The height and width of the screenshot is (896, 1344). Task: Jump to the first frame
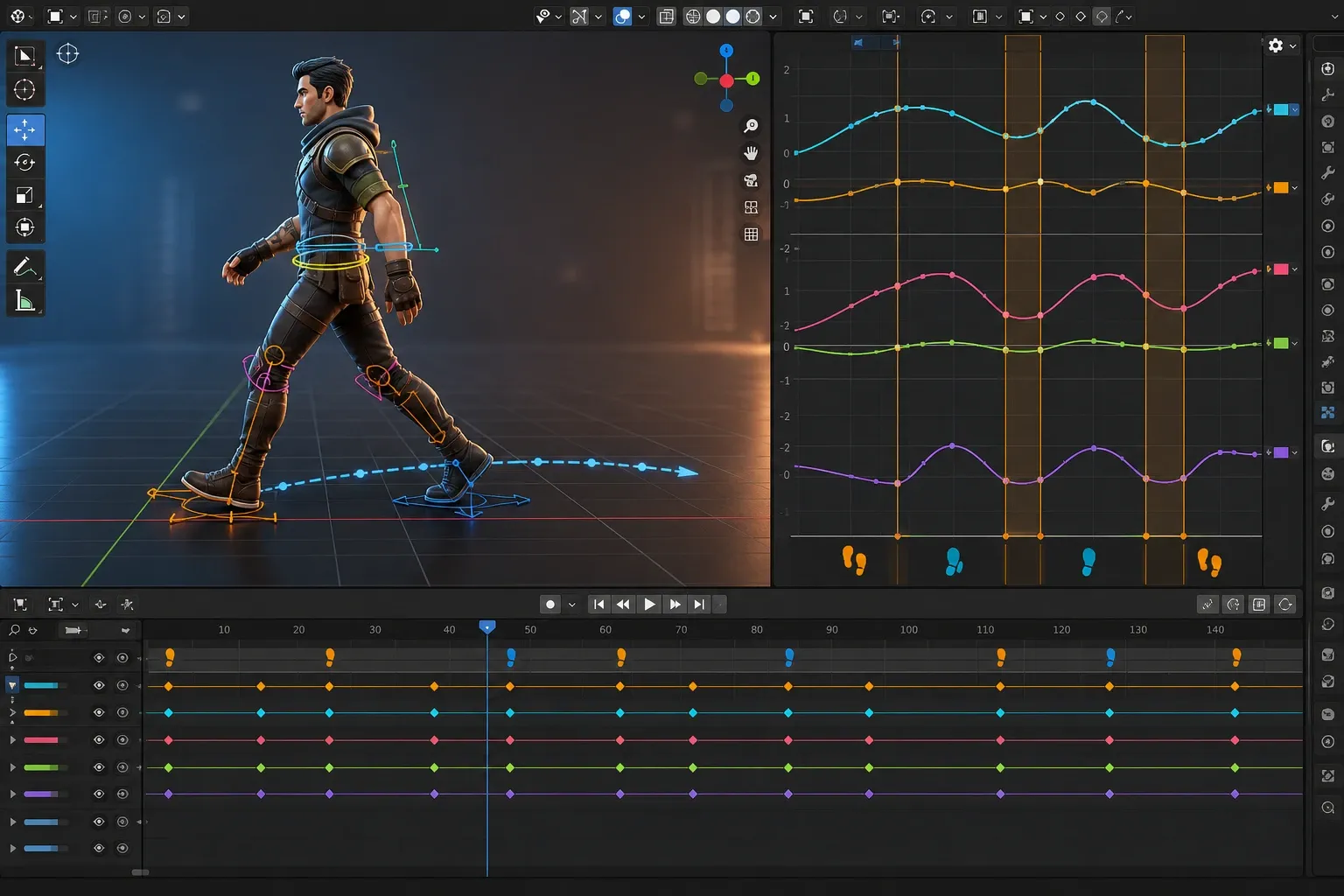[x=598, y=605]
